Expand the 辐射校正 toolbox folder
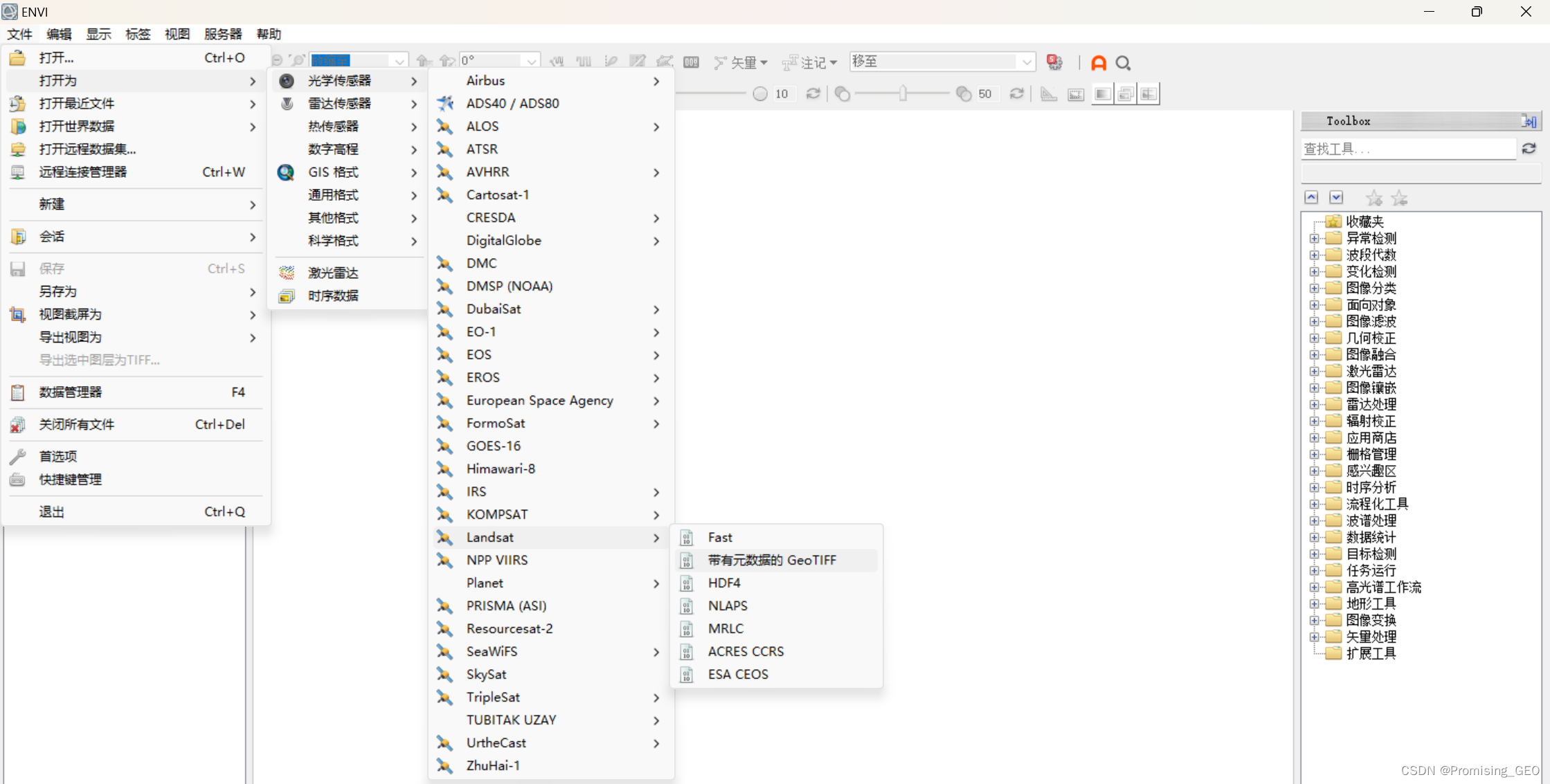 pos(1314,421)
